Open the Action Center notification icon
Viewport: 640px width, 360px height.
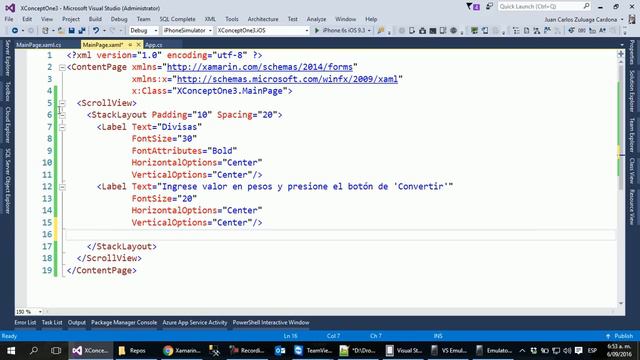(578, 351)
